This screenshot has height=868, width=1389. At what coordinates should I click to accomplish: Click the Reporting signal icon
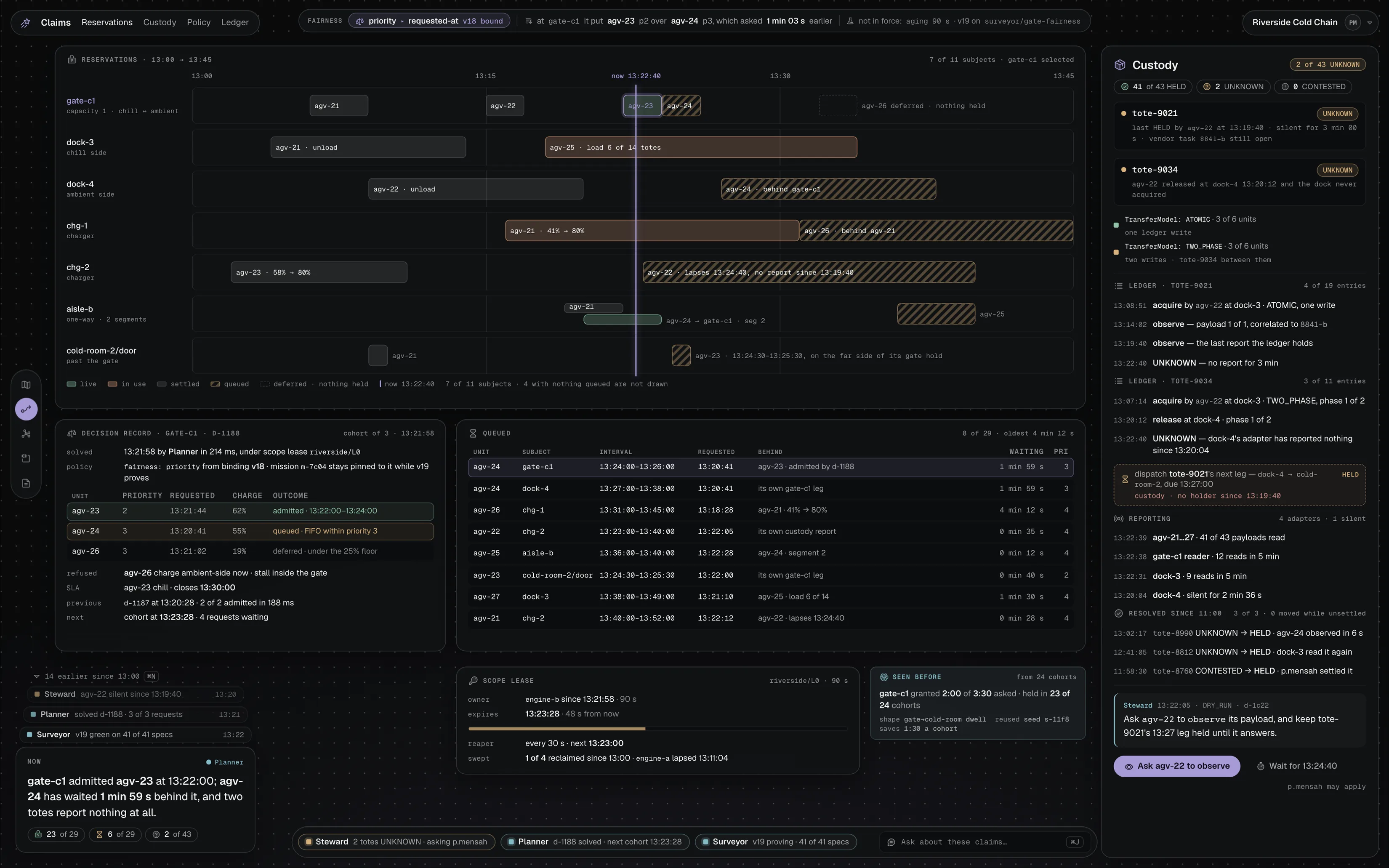point(1119,518)
